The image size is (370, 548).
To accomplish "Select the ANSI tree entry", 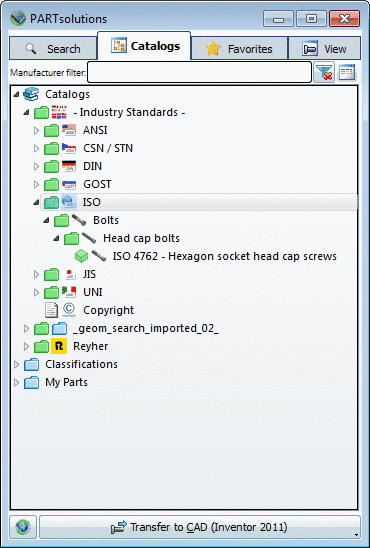I will tap(95, 130).
